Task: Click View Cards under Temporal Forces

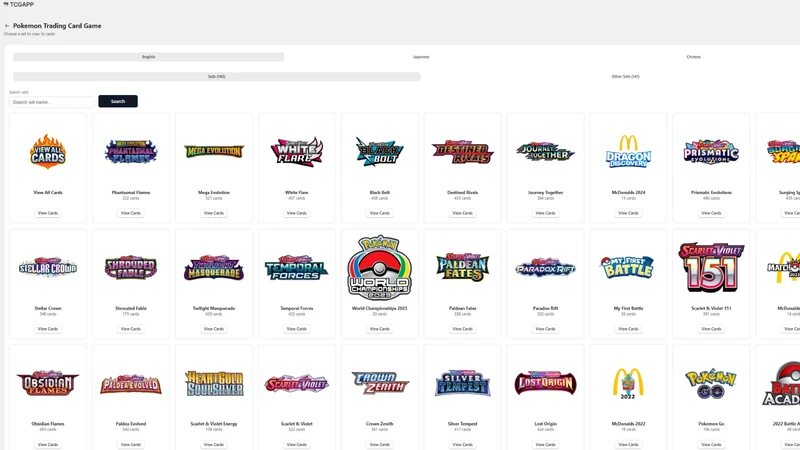Action: pyautogui.click(x=296, y=329)
